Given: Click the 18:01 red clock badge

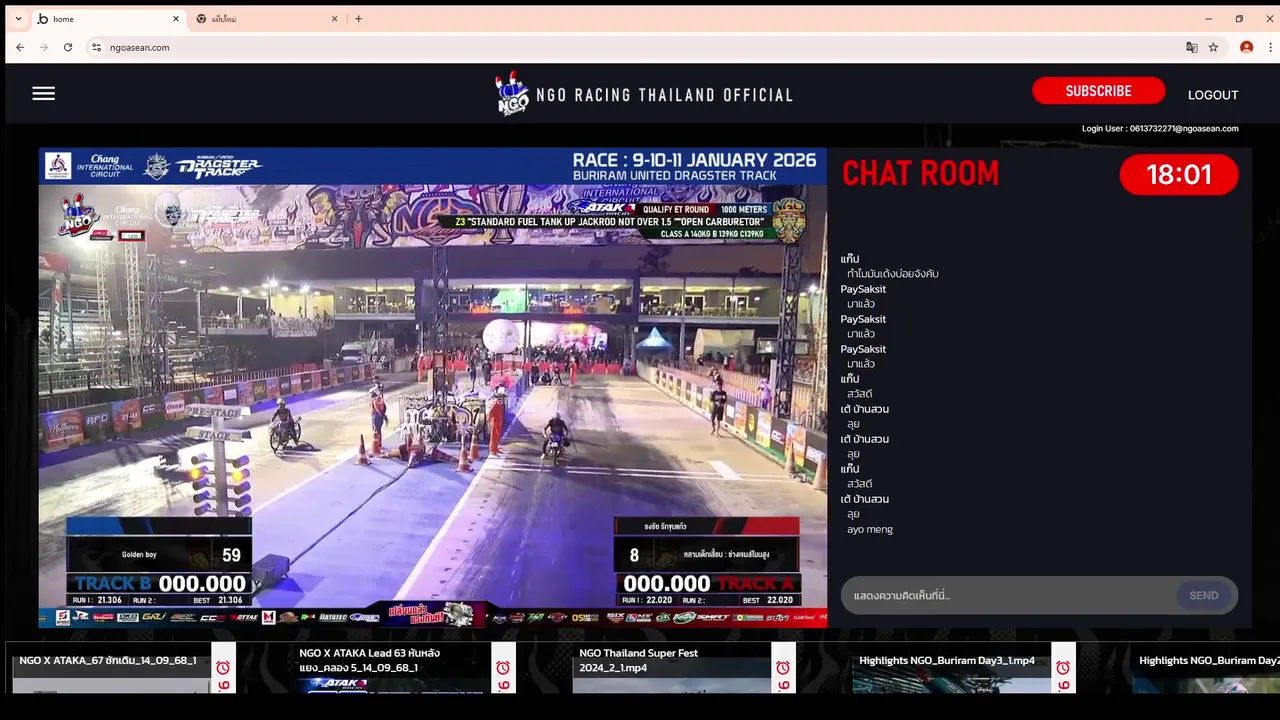Looking at the screenshot, I should click(1179, 175).
